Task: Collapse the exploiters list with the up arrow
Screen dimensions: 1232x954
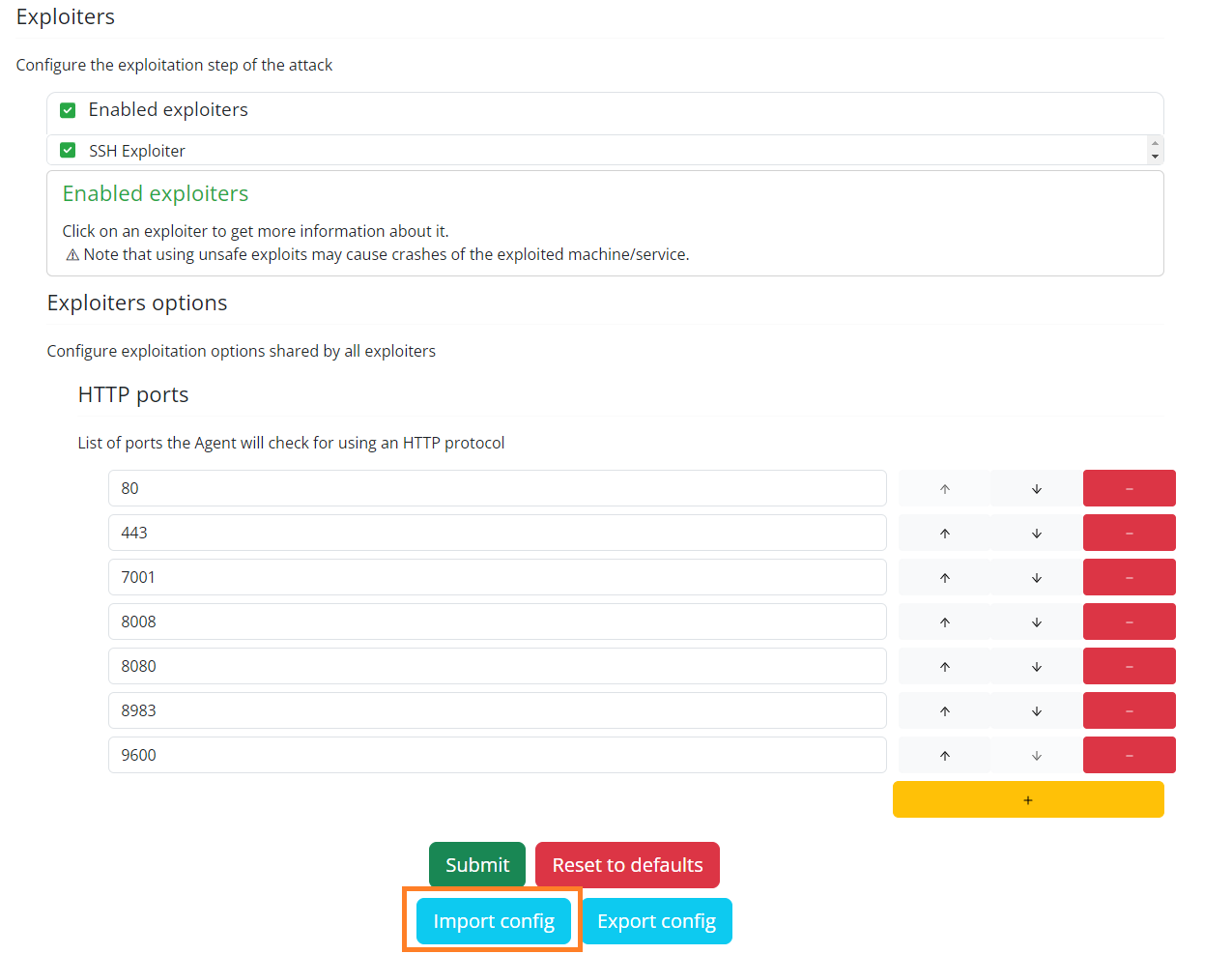Action: coord(1156,142)
